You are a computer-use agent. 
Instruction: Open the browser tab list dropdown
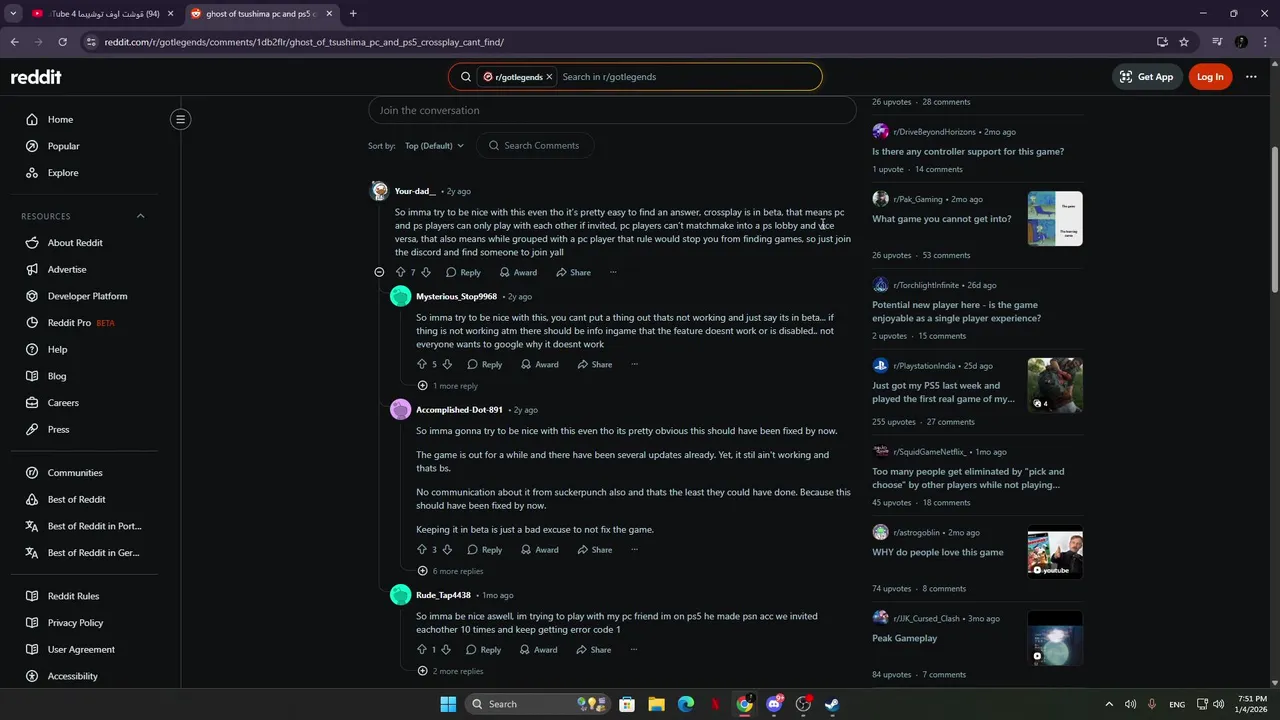tap(13, 14)
